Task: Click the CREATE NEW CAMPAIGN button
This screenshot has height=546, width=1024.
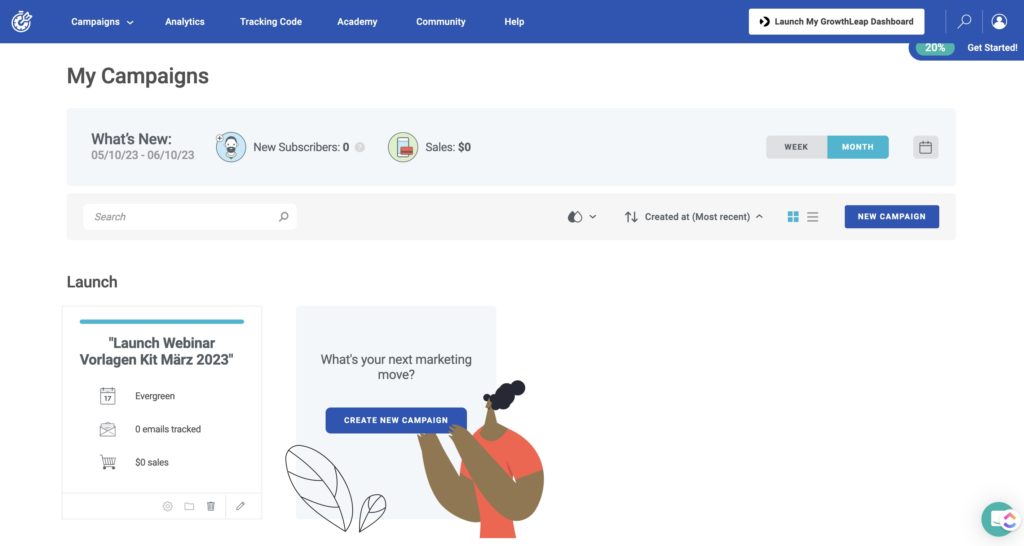Action: 396,420
